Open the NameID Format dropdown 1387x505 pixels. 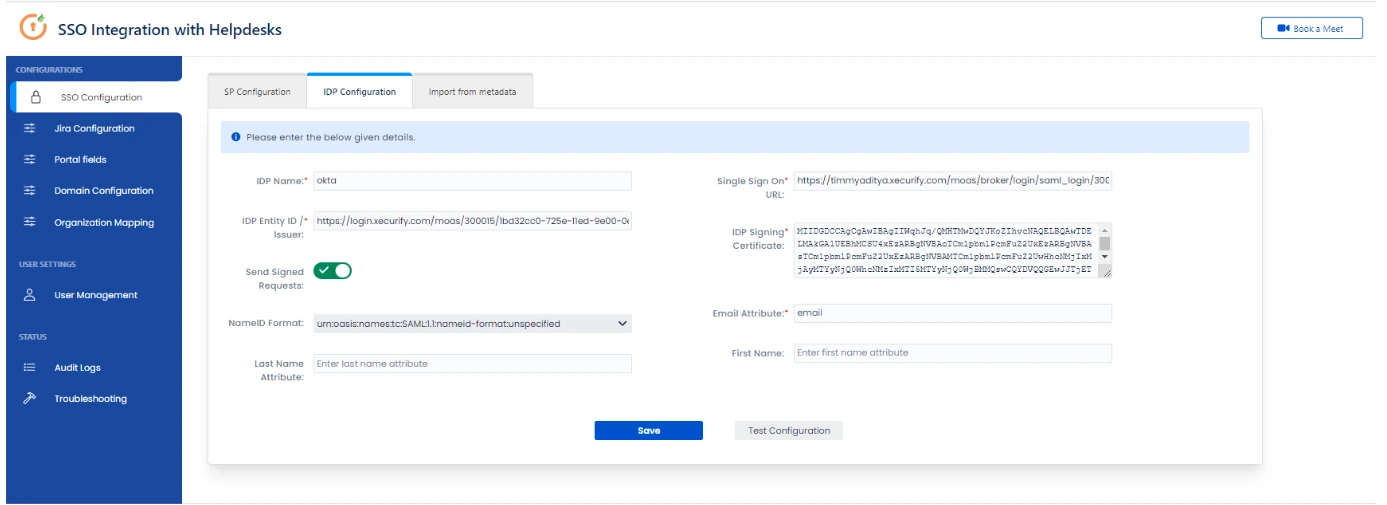[x=472, y=324]
